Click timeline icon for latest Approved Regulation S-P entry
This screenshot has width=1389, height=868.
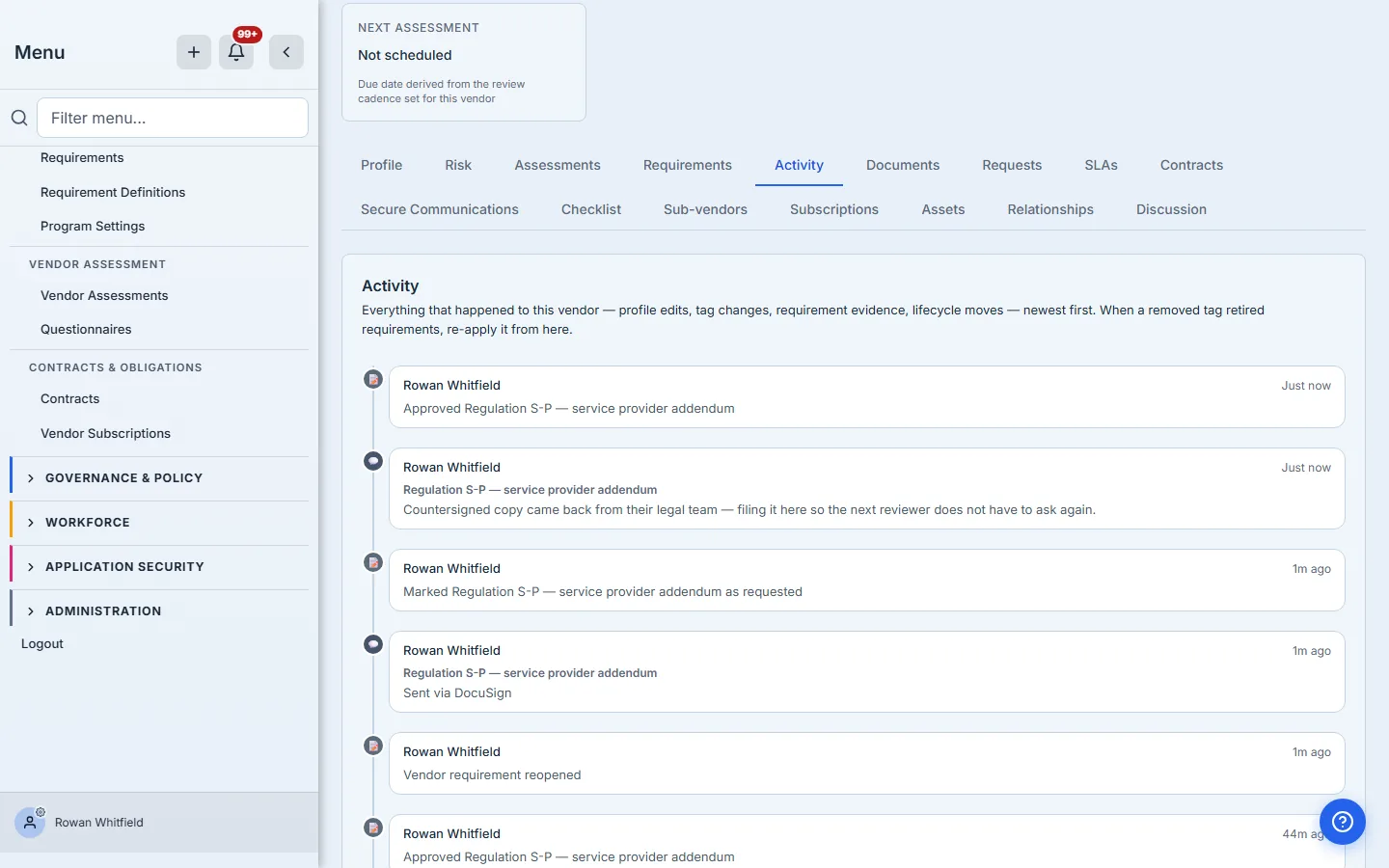click(373, 379)
